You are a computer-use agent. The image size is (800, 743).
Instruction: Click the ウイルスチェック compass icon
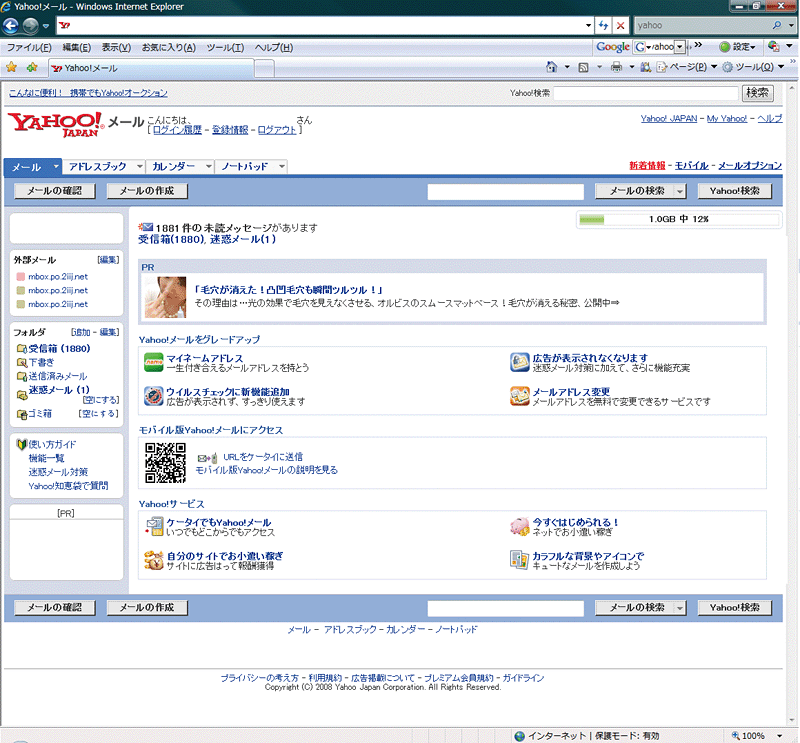point(154,396)
